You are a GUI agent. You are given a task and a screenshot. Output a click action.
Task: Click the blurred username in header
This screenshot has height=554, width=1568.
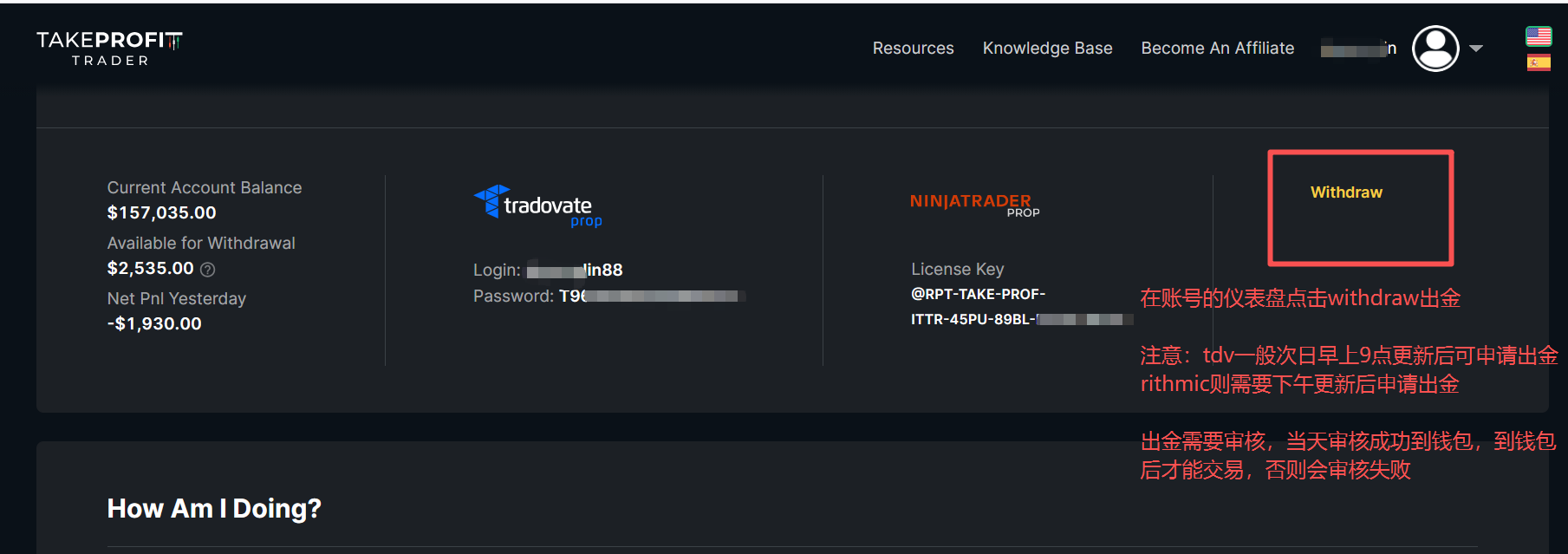coord(1358,49)
